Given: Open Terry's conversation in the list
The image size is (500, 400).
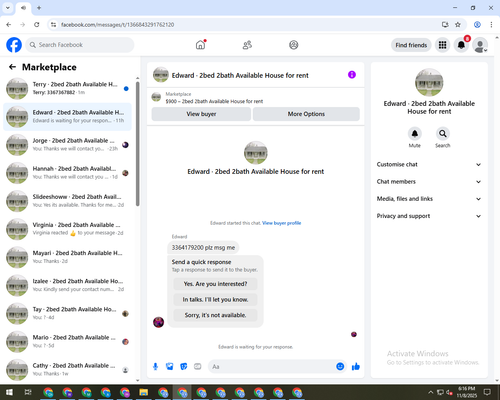Looking at the screenshot, I should 67,88.
